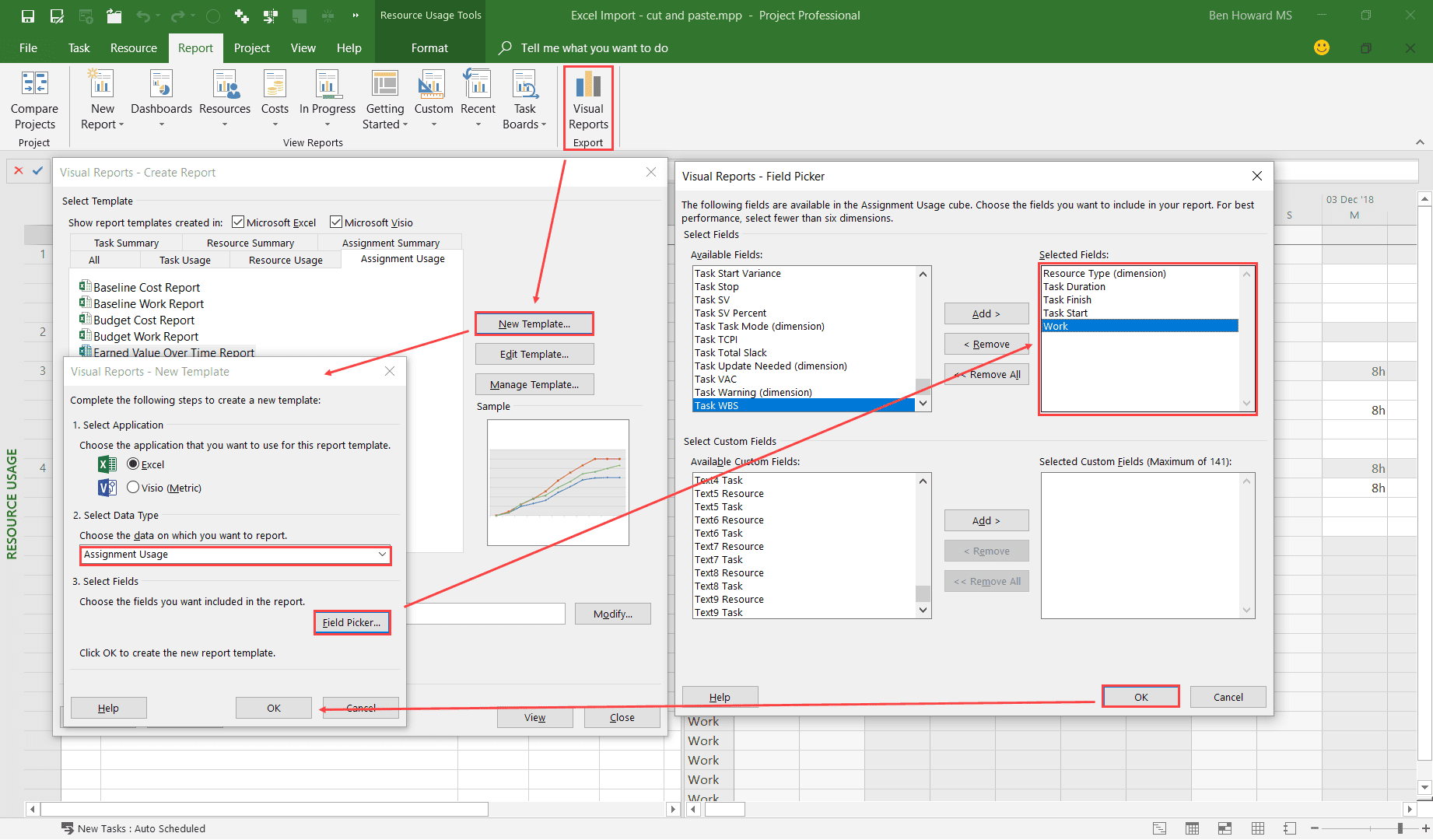Select the Resource Summary template tab
1433x840 pixels.
click(x=251, y=243)
